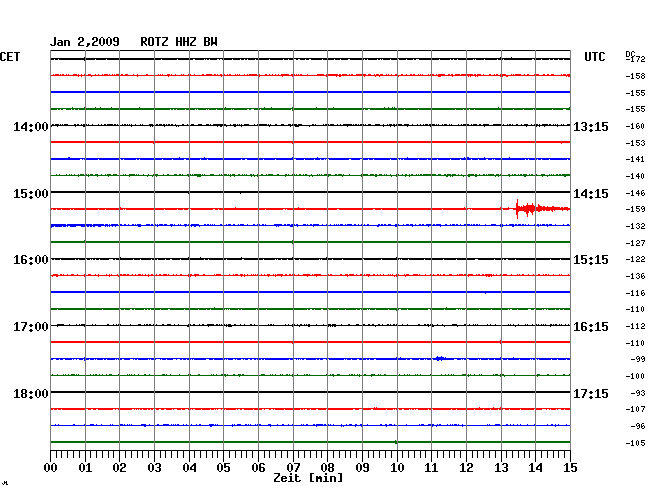Viewport: 650px width, 494px height.
Task: Click the station label "ROTZ HHZ BW"
Action: (179, 42)
